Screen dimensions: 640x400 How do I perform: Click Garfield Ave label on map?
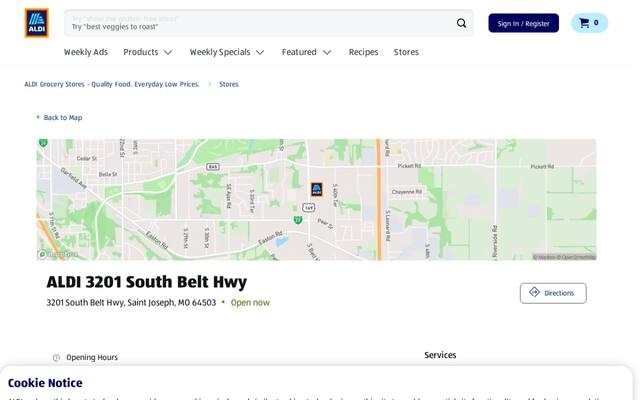pos(73,178)
